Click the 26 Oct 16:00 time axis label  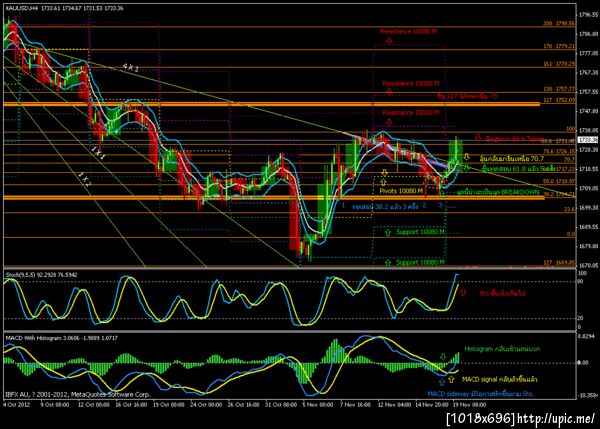click(243, 405)
